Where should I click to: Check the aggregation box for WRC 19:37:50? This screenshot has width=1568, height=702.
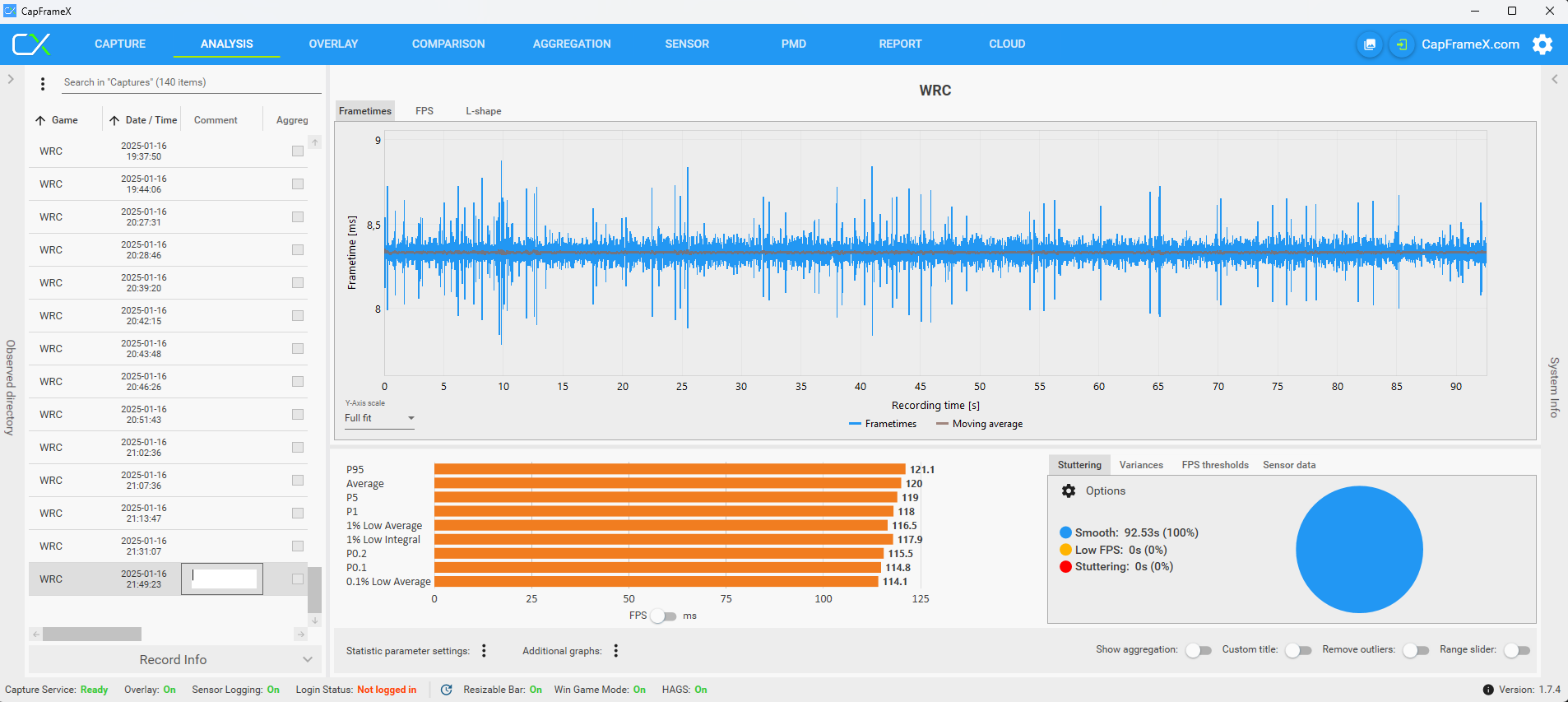pos(298,151)
